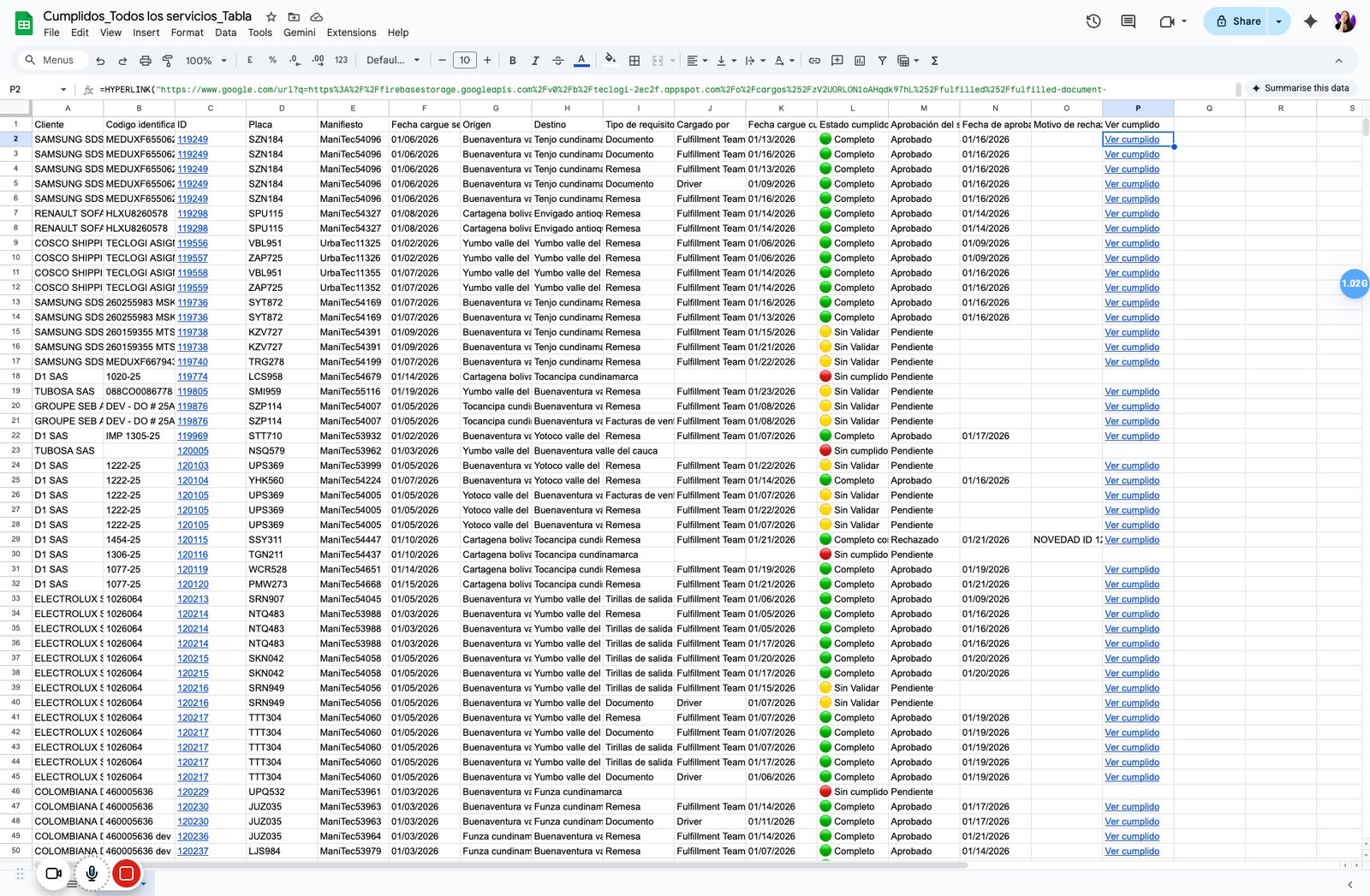Viewport: 1370px width, 896px height.
Task: Open the zoom 100% dropdown
Action: coord(206,61)
